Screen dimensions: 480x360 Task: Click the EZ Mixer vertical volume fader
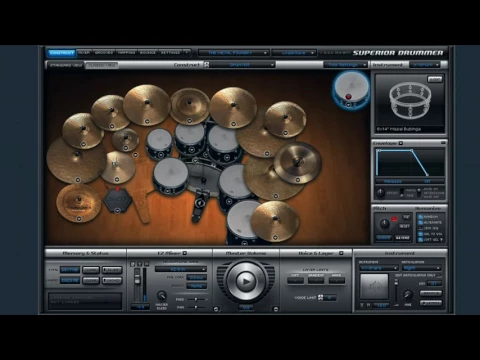click(137, 280)
